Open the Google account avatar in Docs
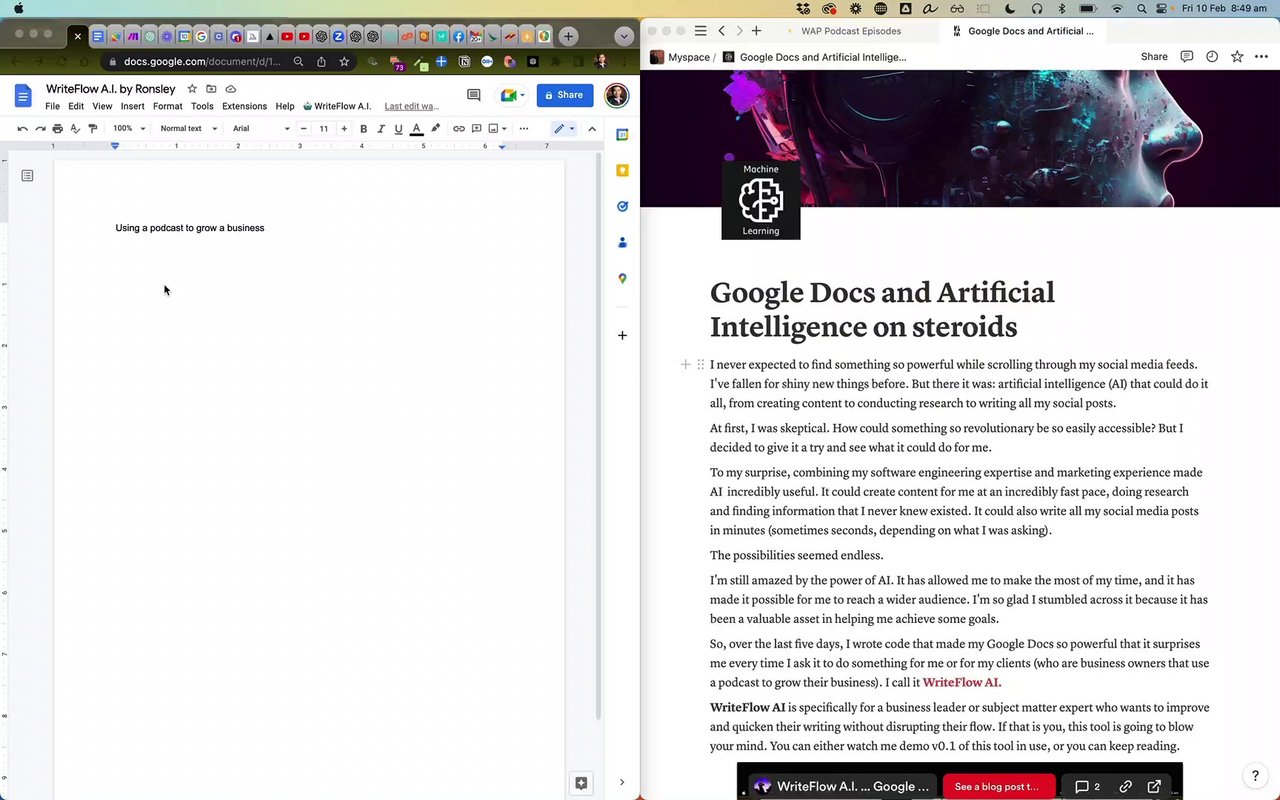This screenshot has width=1280, height=800. (616, 95)
